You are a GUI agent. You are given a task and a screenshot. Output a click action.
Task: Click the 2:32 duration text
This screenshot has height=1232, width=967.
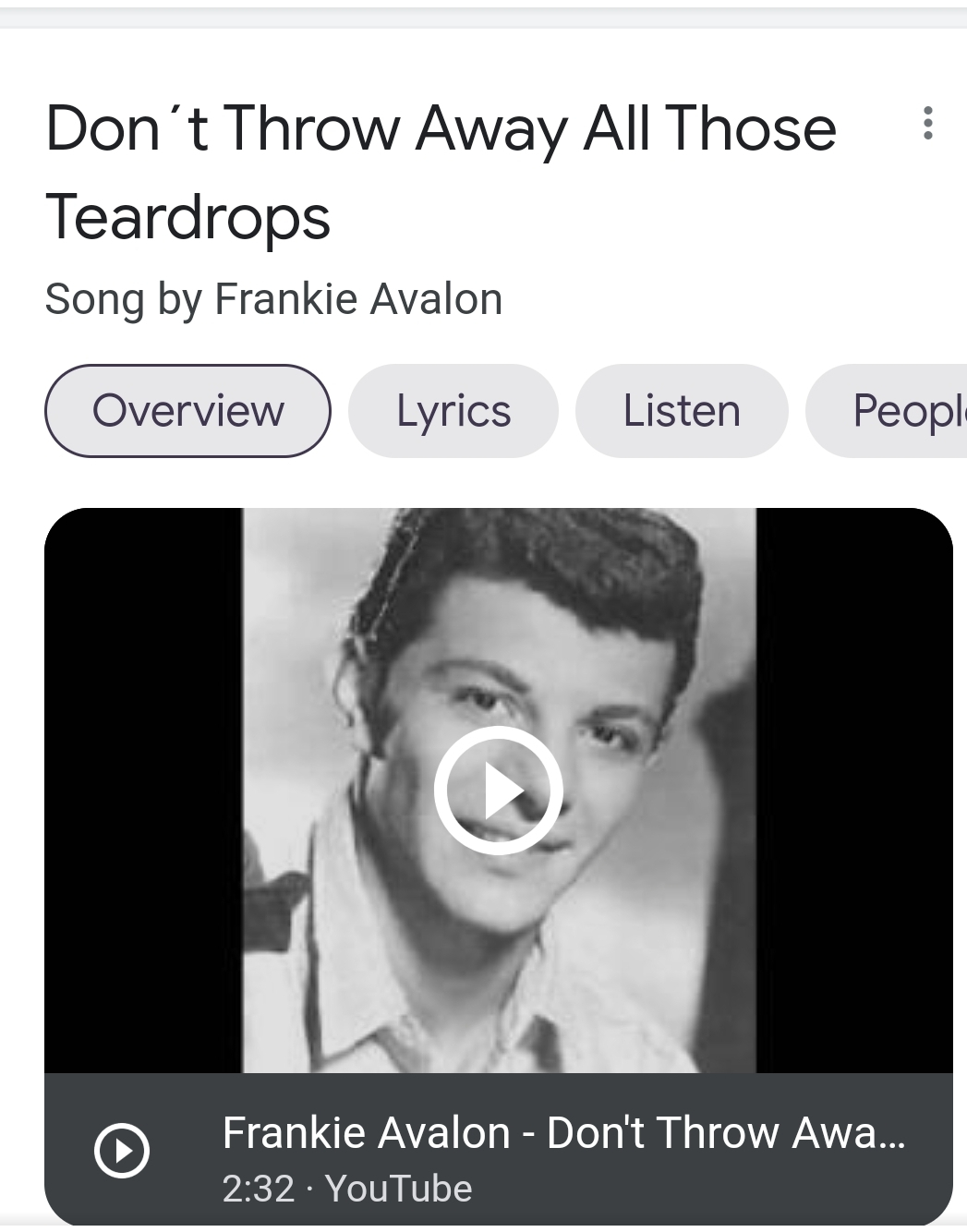pos(258,1189)
